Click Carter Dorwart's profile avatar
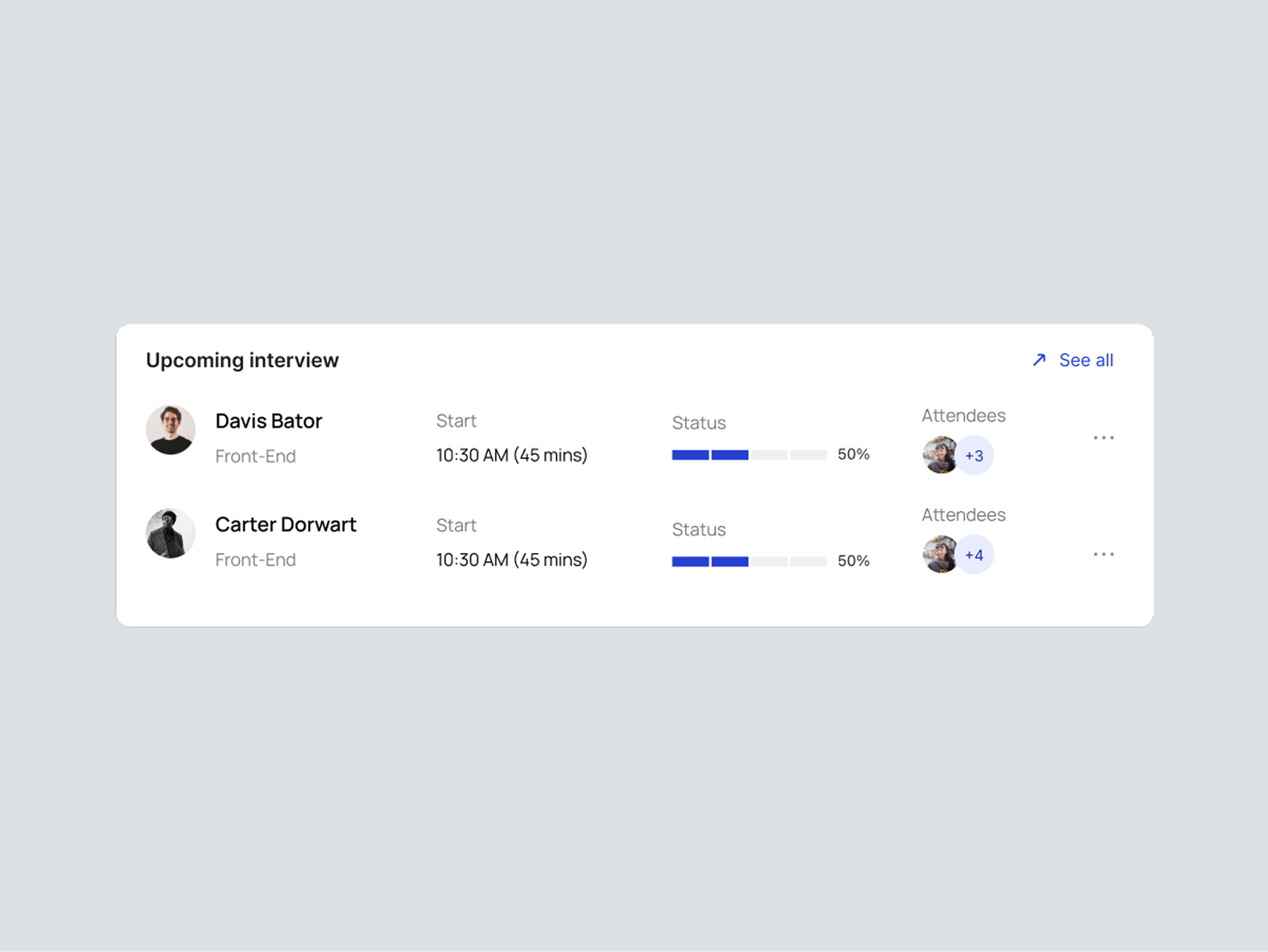The image size is (1268, 952). (170, 533)
